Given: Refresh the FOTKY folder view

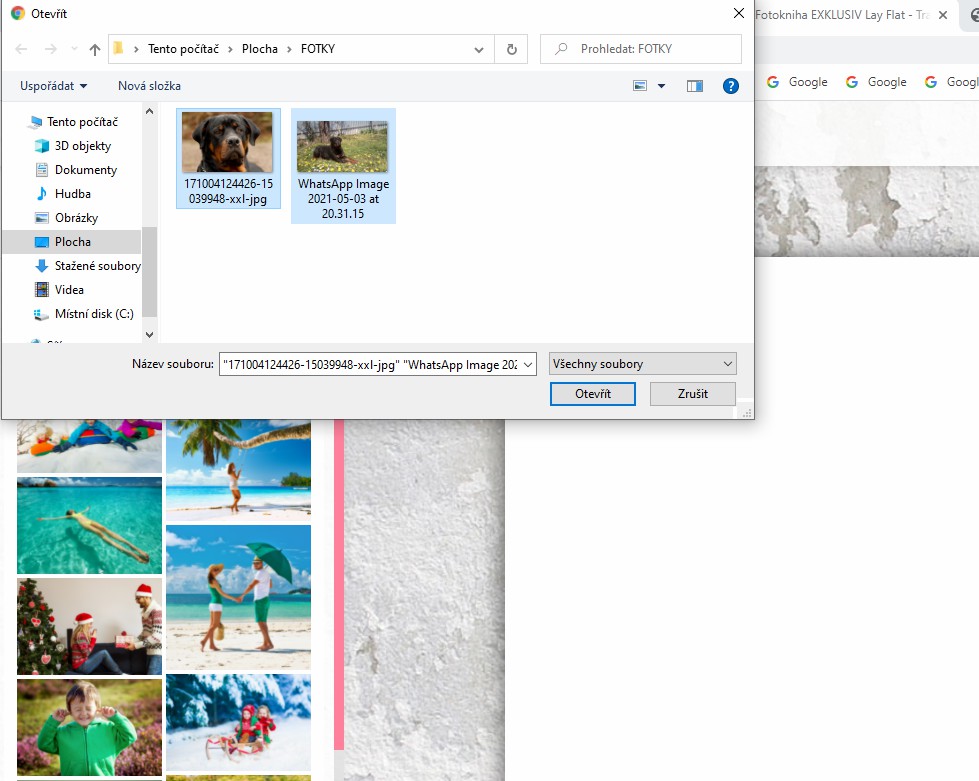Looking at the screenshot, I should pos(511,49).
